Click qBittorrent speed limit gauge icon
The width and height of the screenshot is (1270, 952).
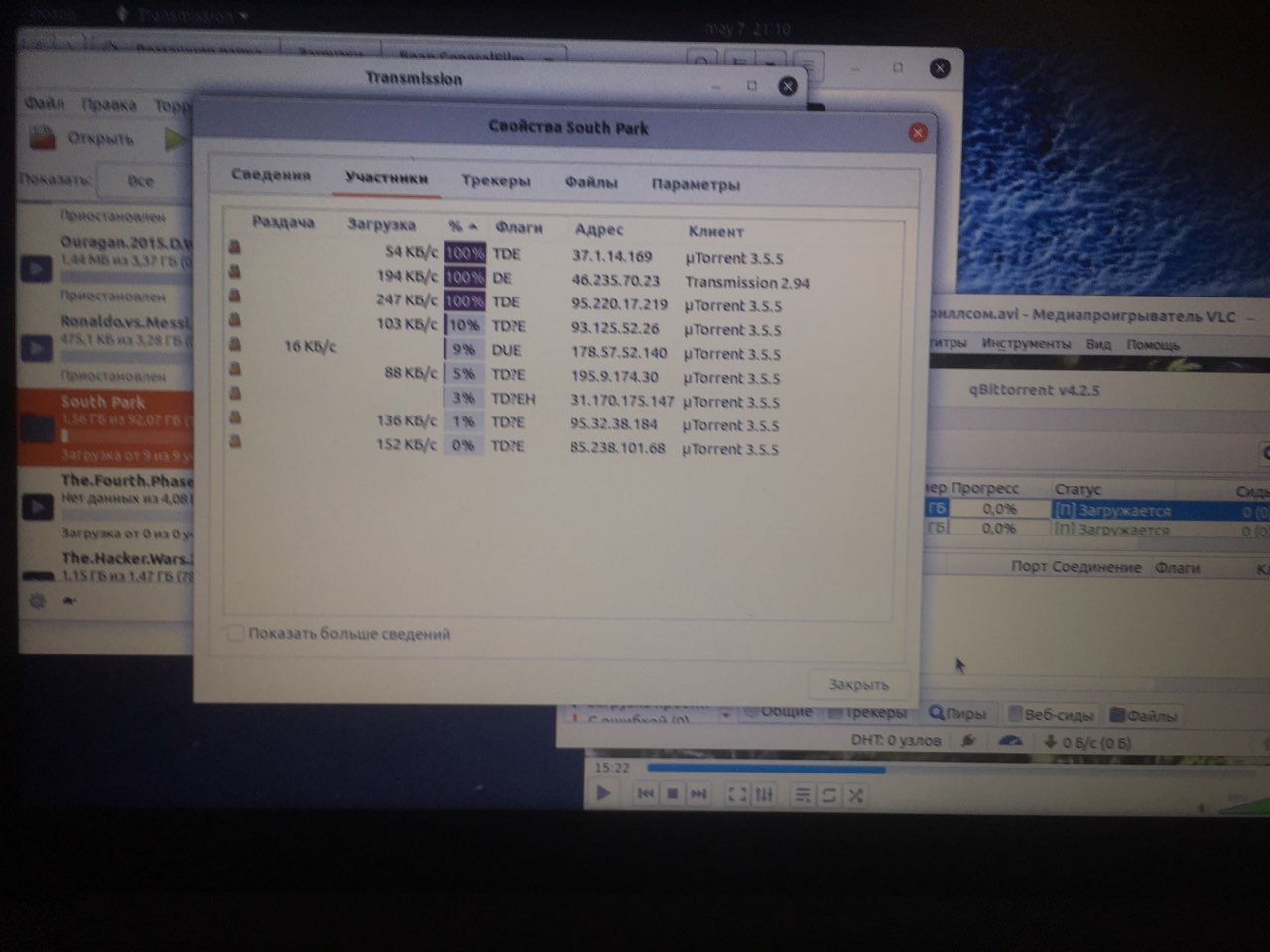1009,740
